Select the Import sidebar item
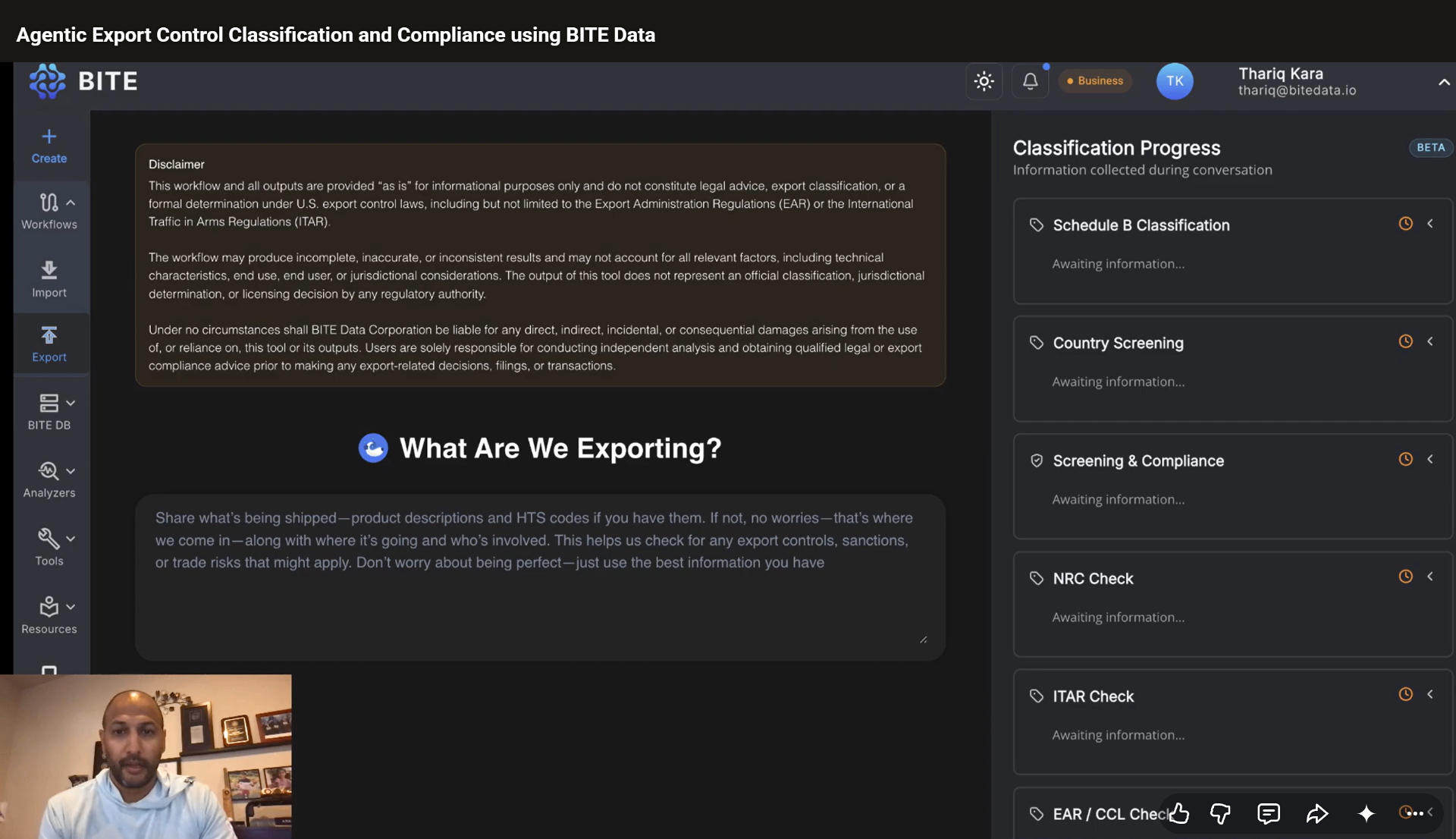 click(49, 279)
